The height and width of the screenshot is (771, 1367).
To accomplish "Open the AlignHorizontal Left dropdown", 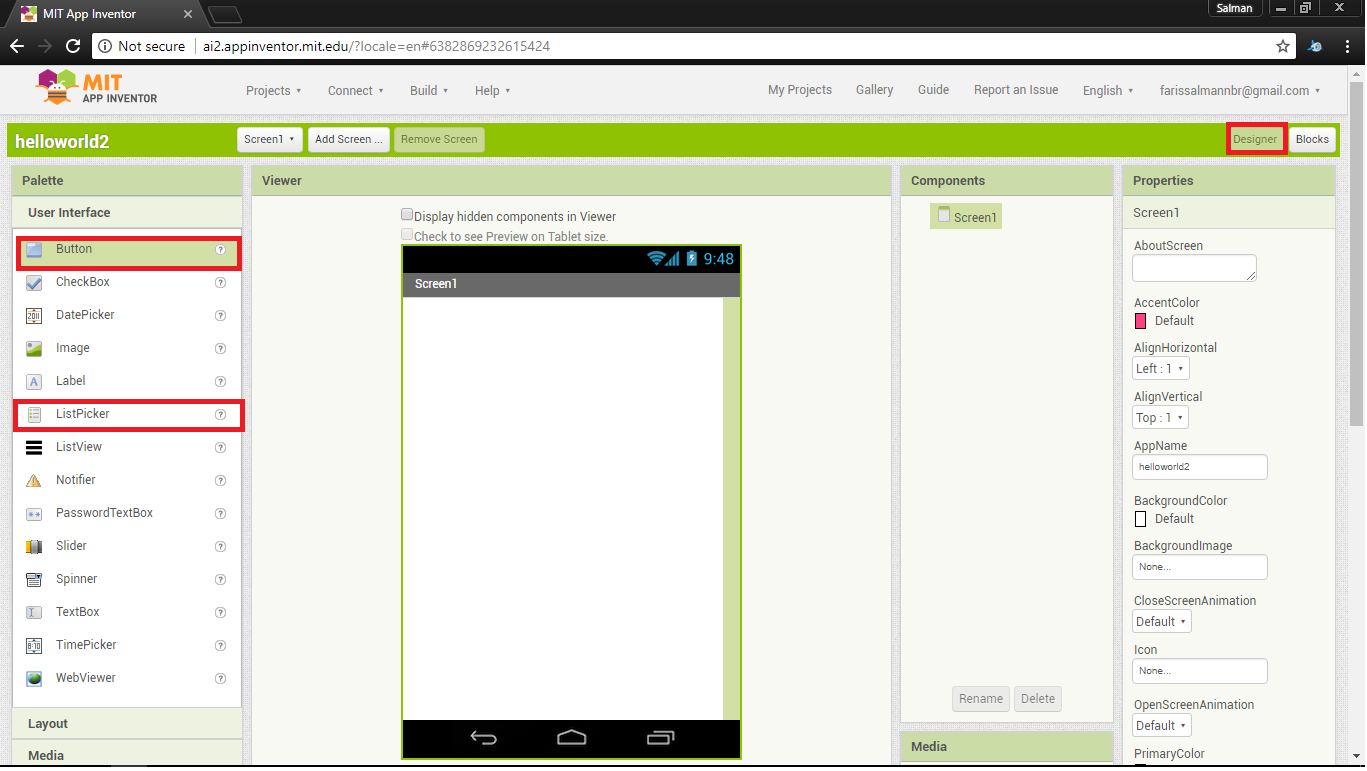I will point(1161,369).
